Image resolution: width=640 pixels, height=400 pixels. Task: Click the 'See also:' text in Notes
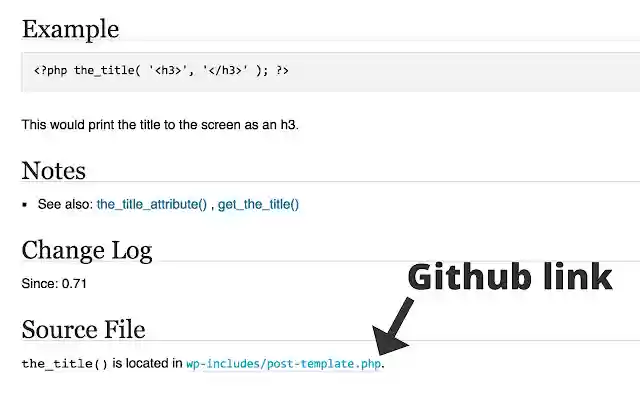[65, 204]
